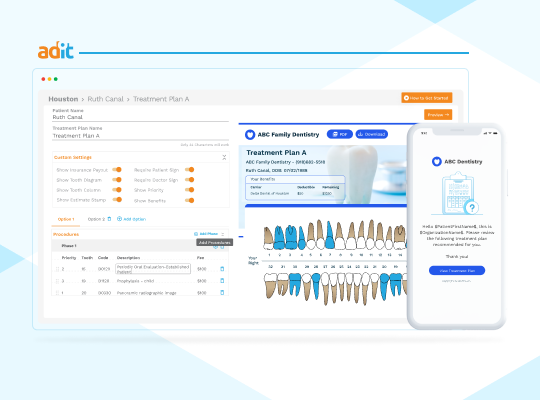Screen dimensions: 540x400
Task: Click the ABC Family Dentistry heart logo
Action: [x=250, y=134]
